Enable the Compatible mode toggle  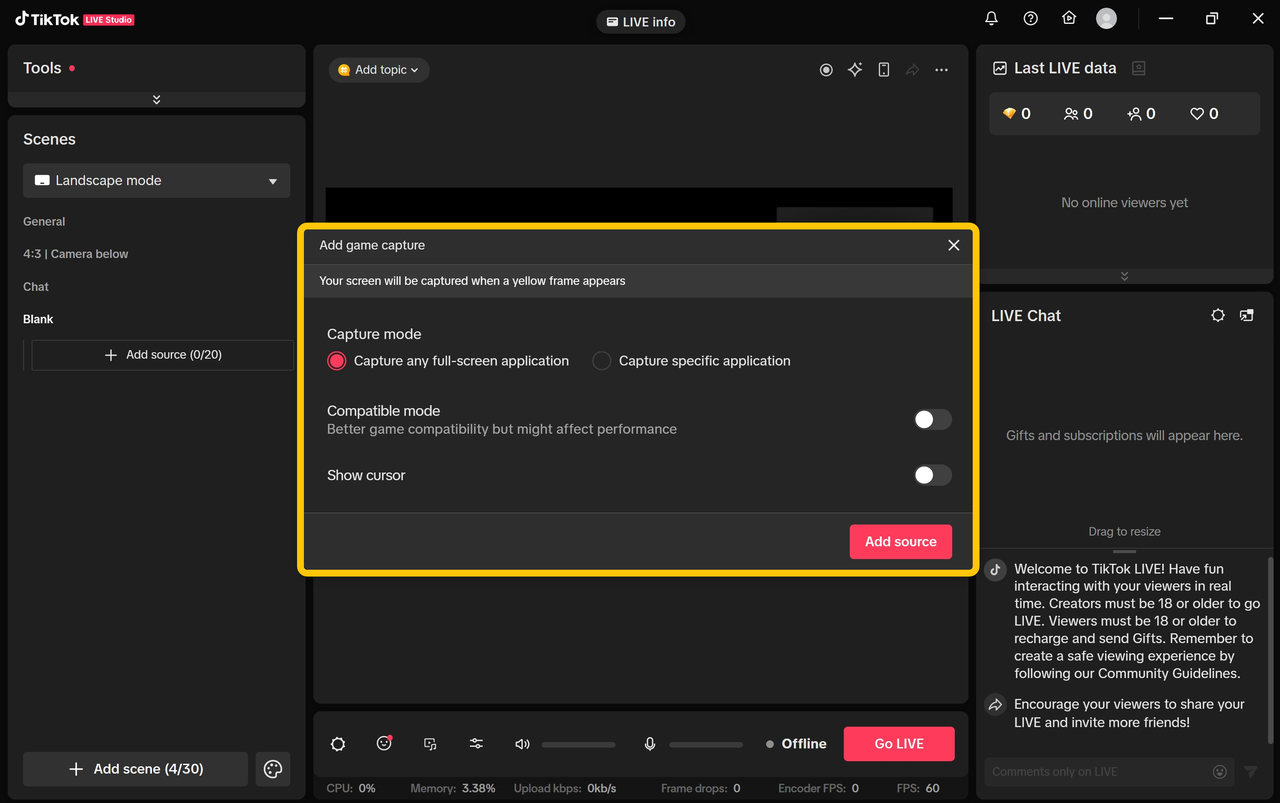tap(932, 420)
